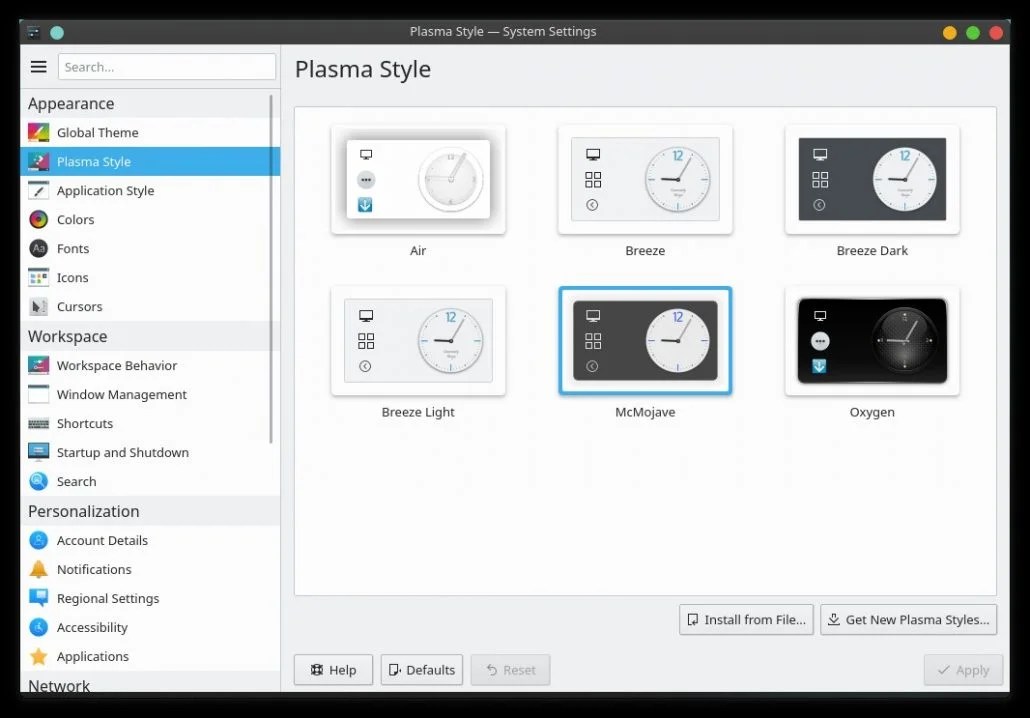
Task: Click the Plasma Style sidebar icon
Action: click(x=39, y=161)
